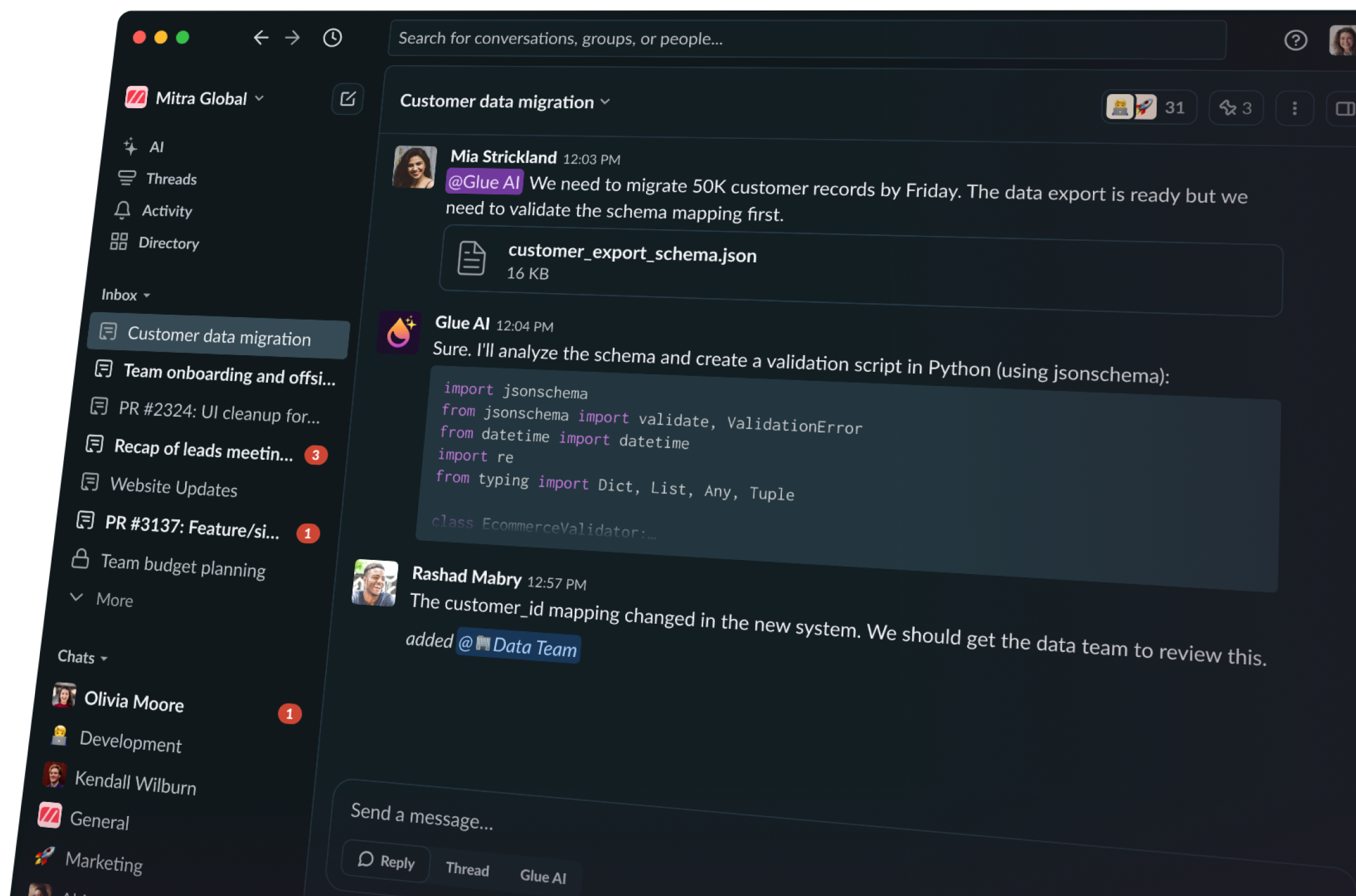This screenshot has width=1356, height=896.
Task: Open the Directory sidebar item
Action: coord(168,243)
